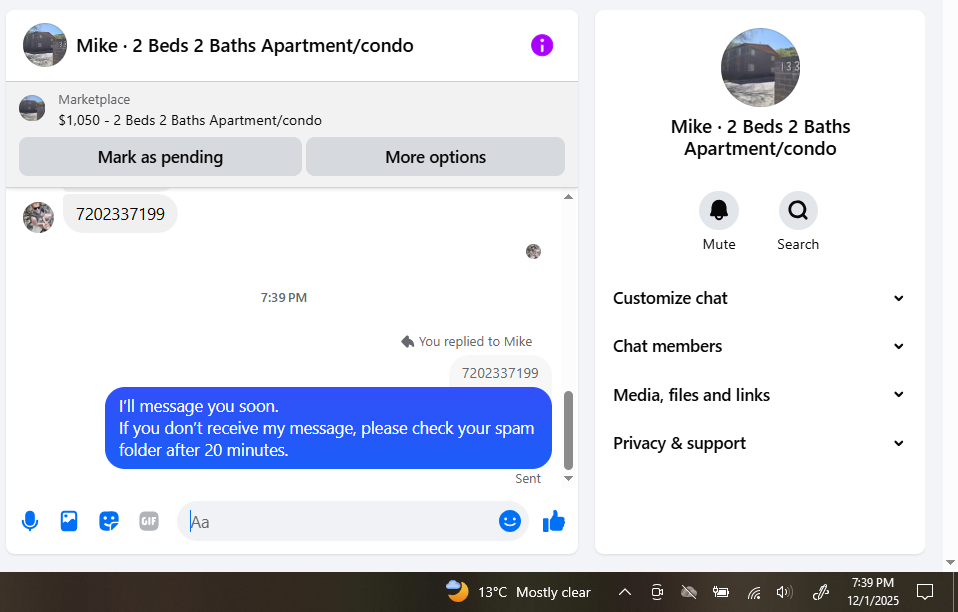Viewport: 958px width, 612px height.
Task: Mute the conversation with bell icon
Action: tap(718, 210)
